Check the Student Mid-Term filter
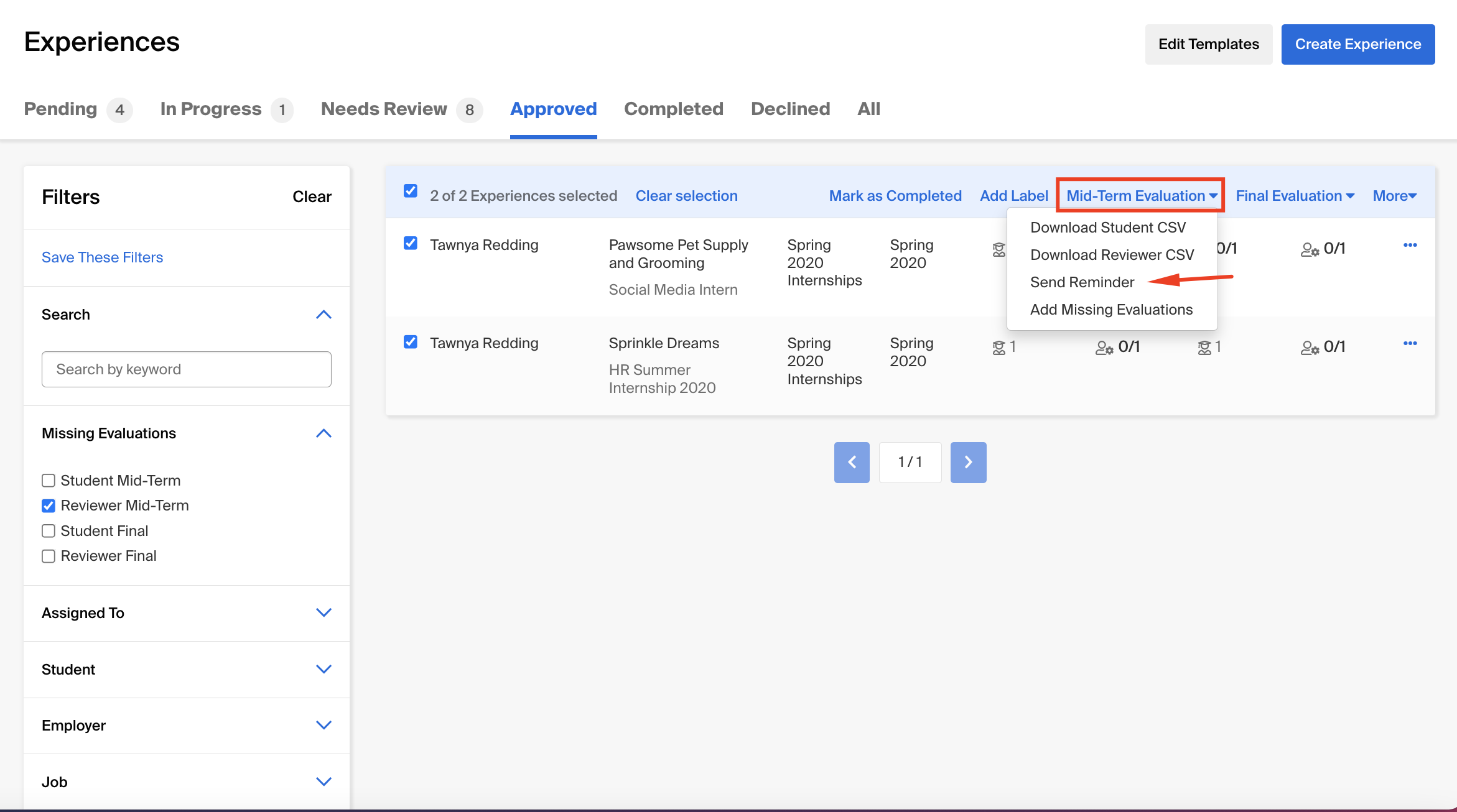Screen dimensions: 1457x812 coord(48,481)
